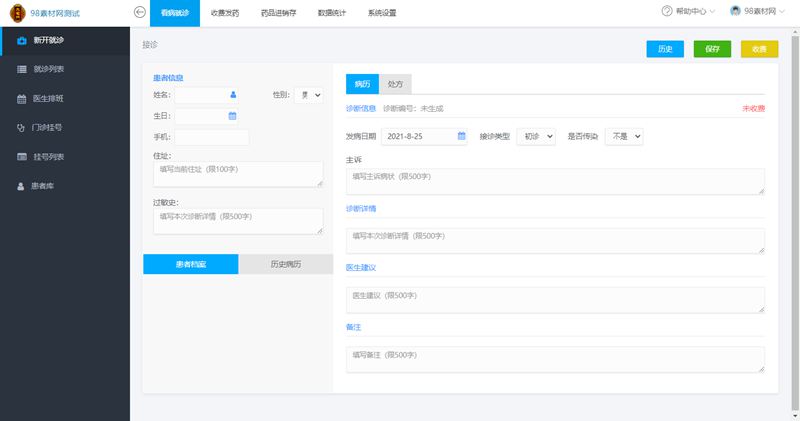Click the 医生排班 calendar icon
Image resolution: width=800 pixels, height=421 pixels.
coord(22,99)
